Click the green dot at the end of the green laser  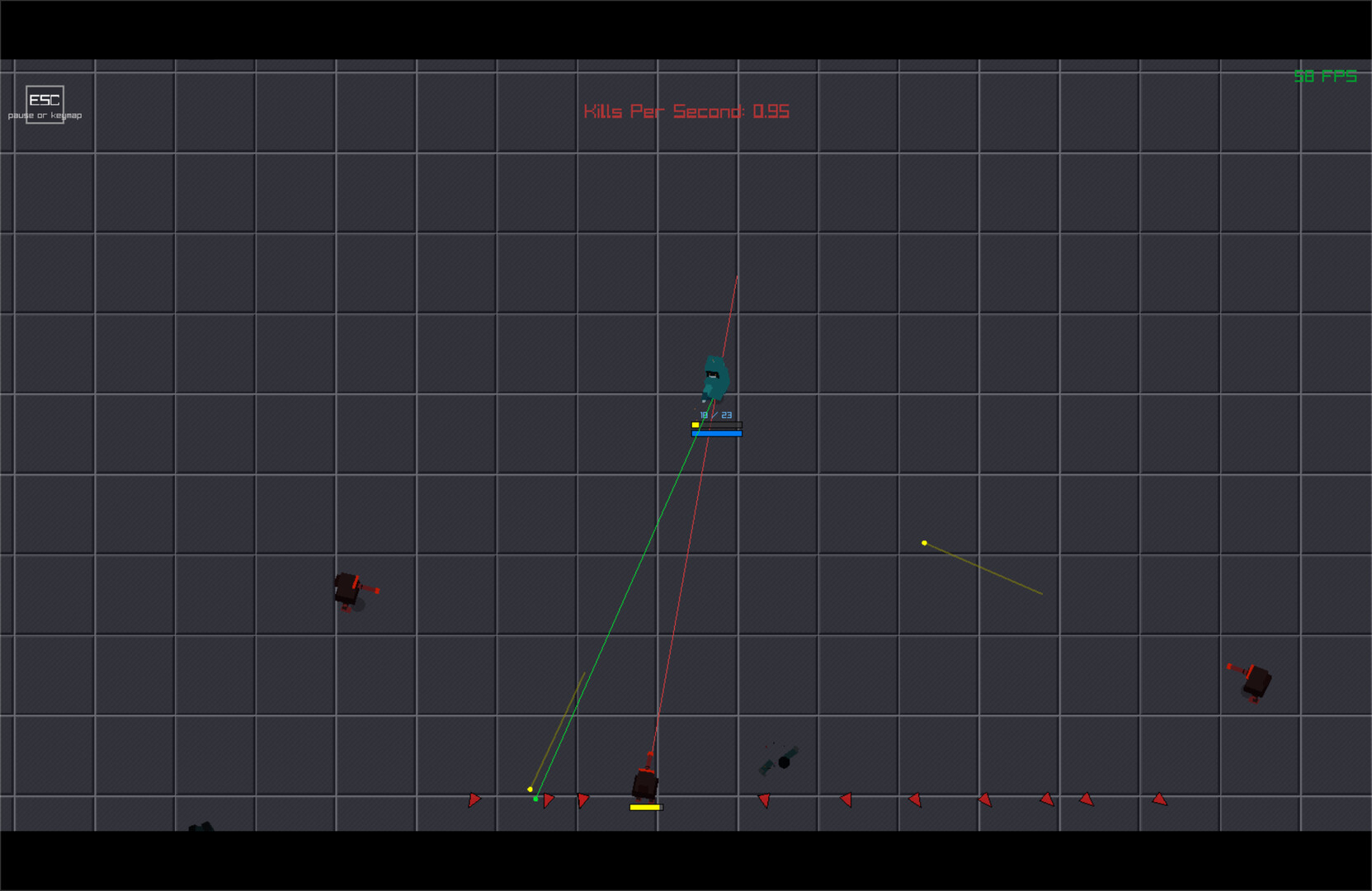coord(535,799)
